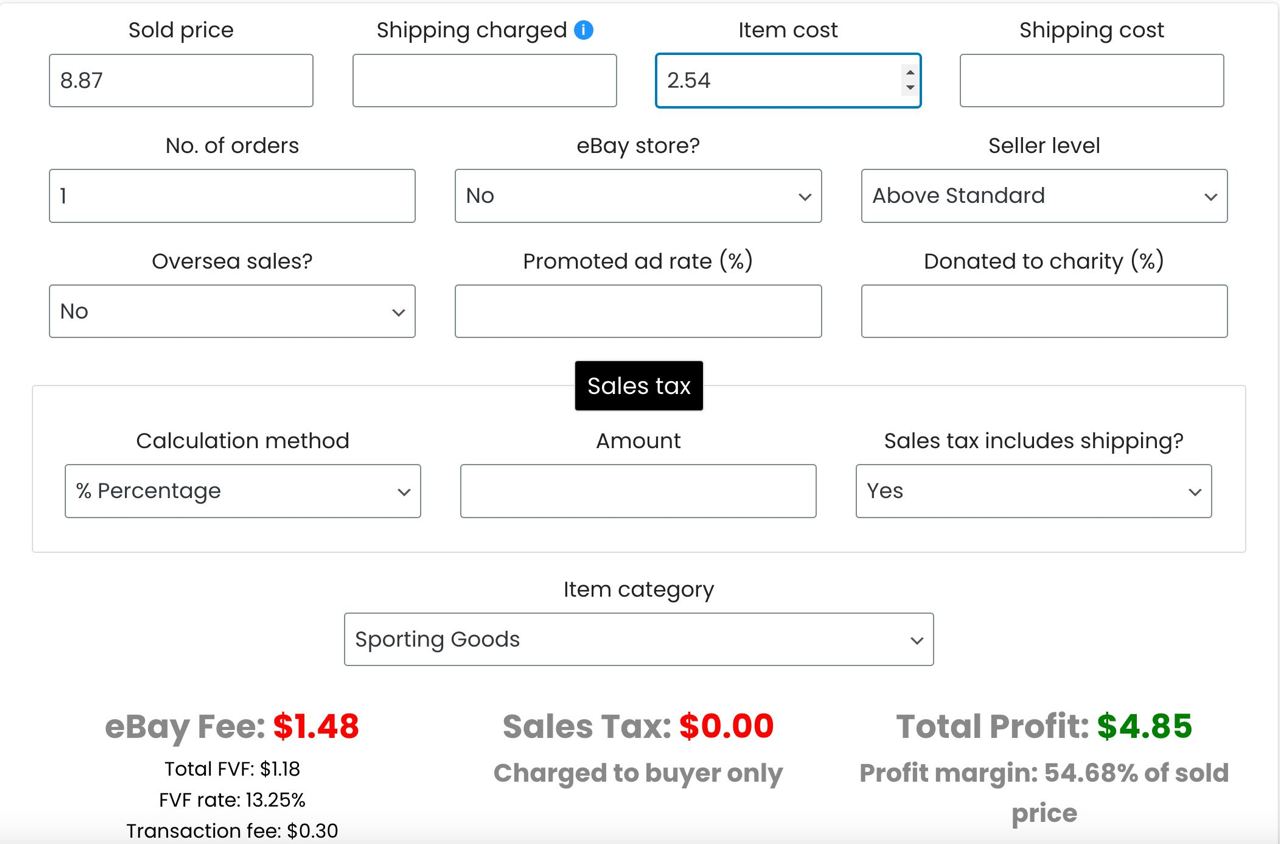1280x844 pixels.
Task: Increase Item cost with up stepper arrow
Action: tap(909, 73)
